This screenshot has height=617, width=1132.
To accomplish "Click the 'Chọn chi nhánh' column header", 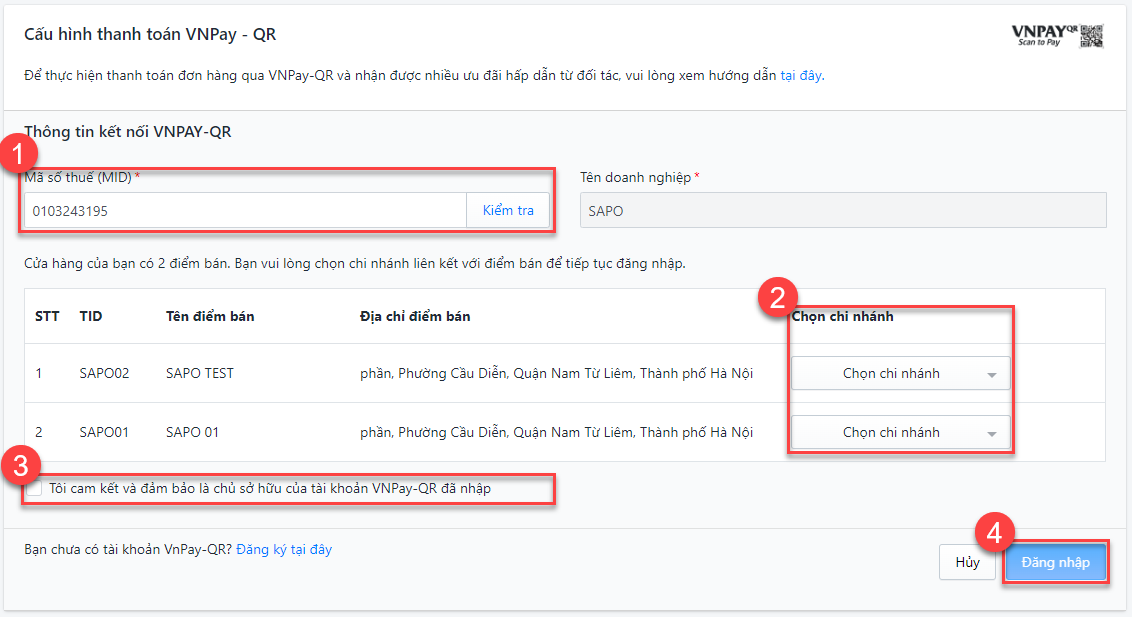I will point(843,316).
